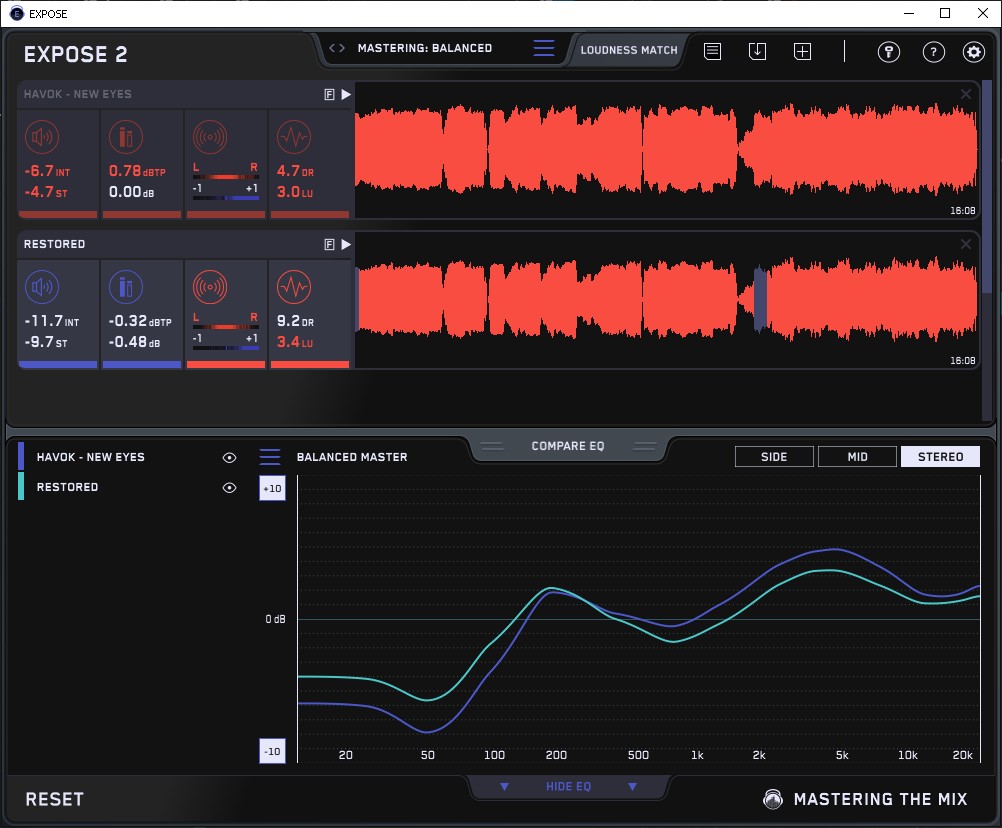This screenshot has width=1002, height=828.
Task: Toggle visibility of Havok - New Eyes curve
Action: (x=230, y=457)
